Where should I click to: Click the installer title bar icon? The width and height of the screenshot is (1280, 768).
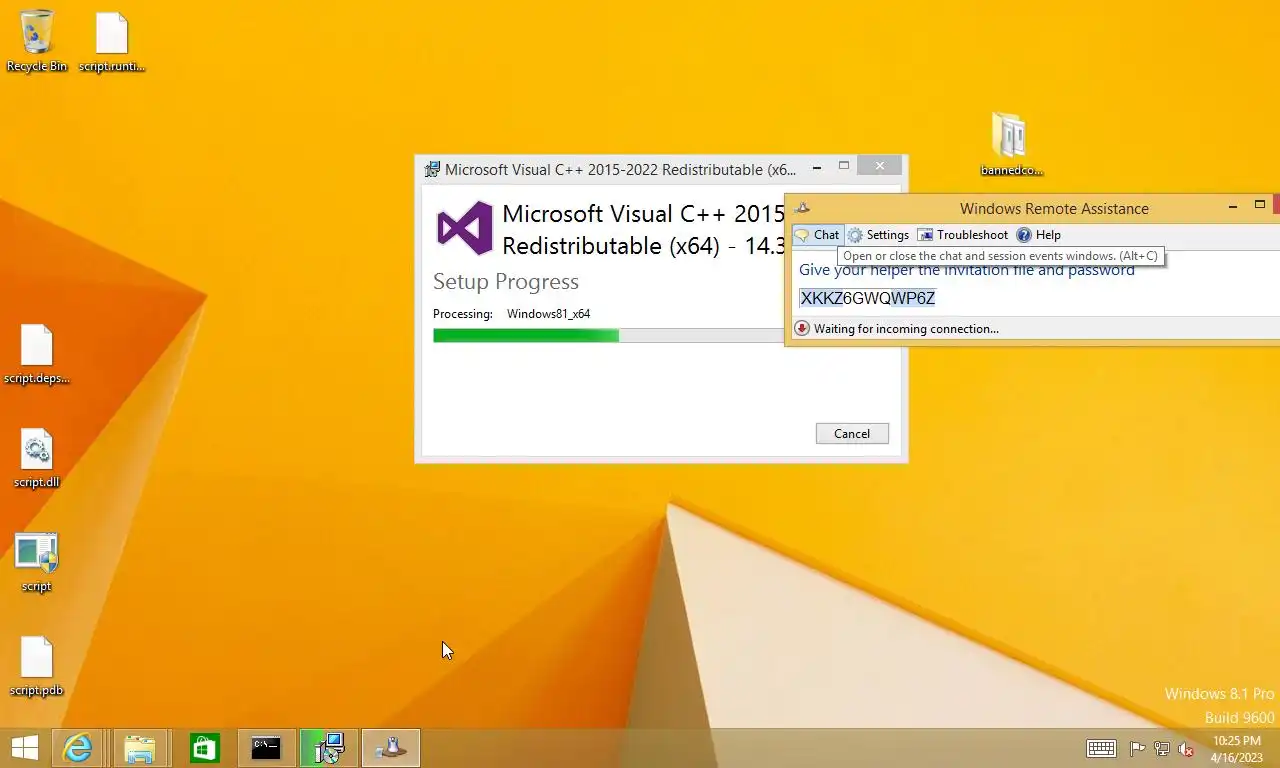432,169
